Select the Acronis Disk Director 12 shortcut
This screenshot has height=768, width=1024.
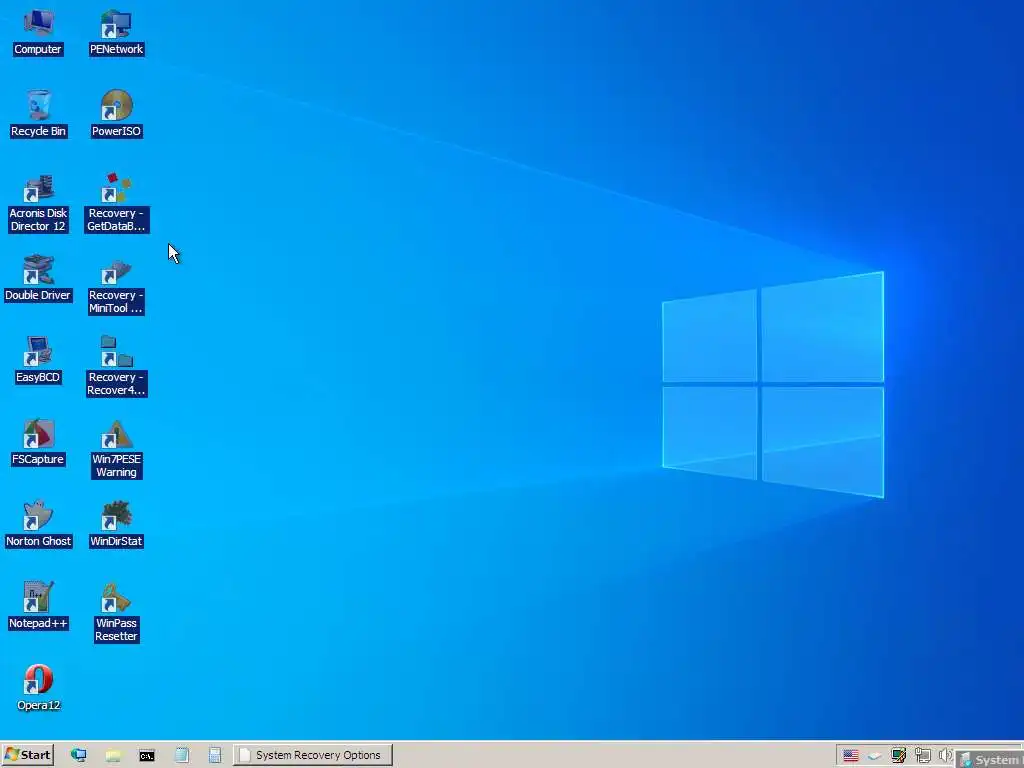point(38,202)
